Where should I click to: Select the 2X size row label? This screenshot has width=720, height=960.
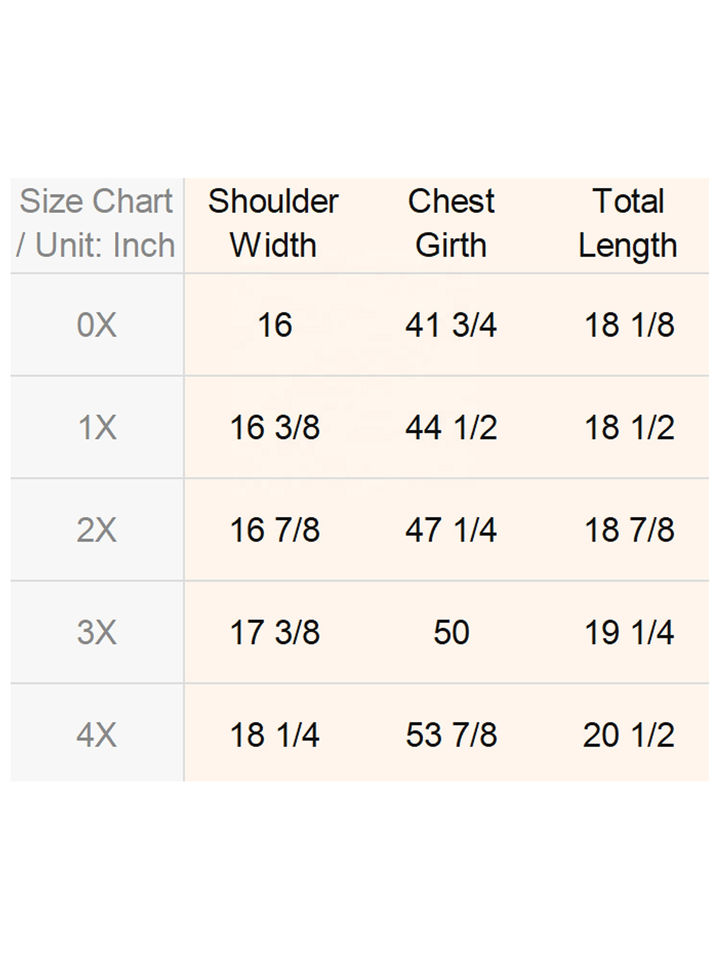point(96,530)
